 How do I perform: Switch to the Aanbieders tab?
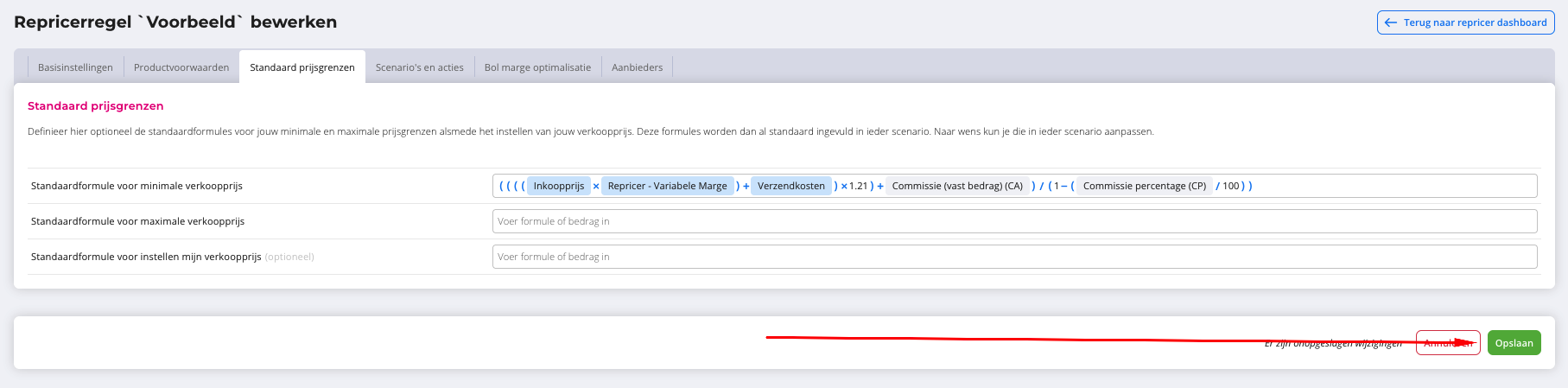pyautogui.click(x=637, y=67)
